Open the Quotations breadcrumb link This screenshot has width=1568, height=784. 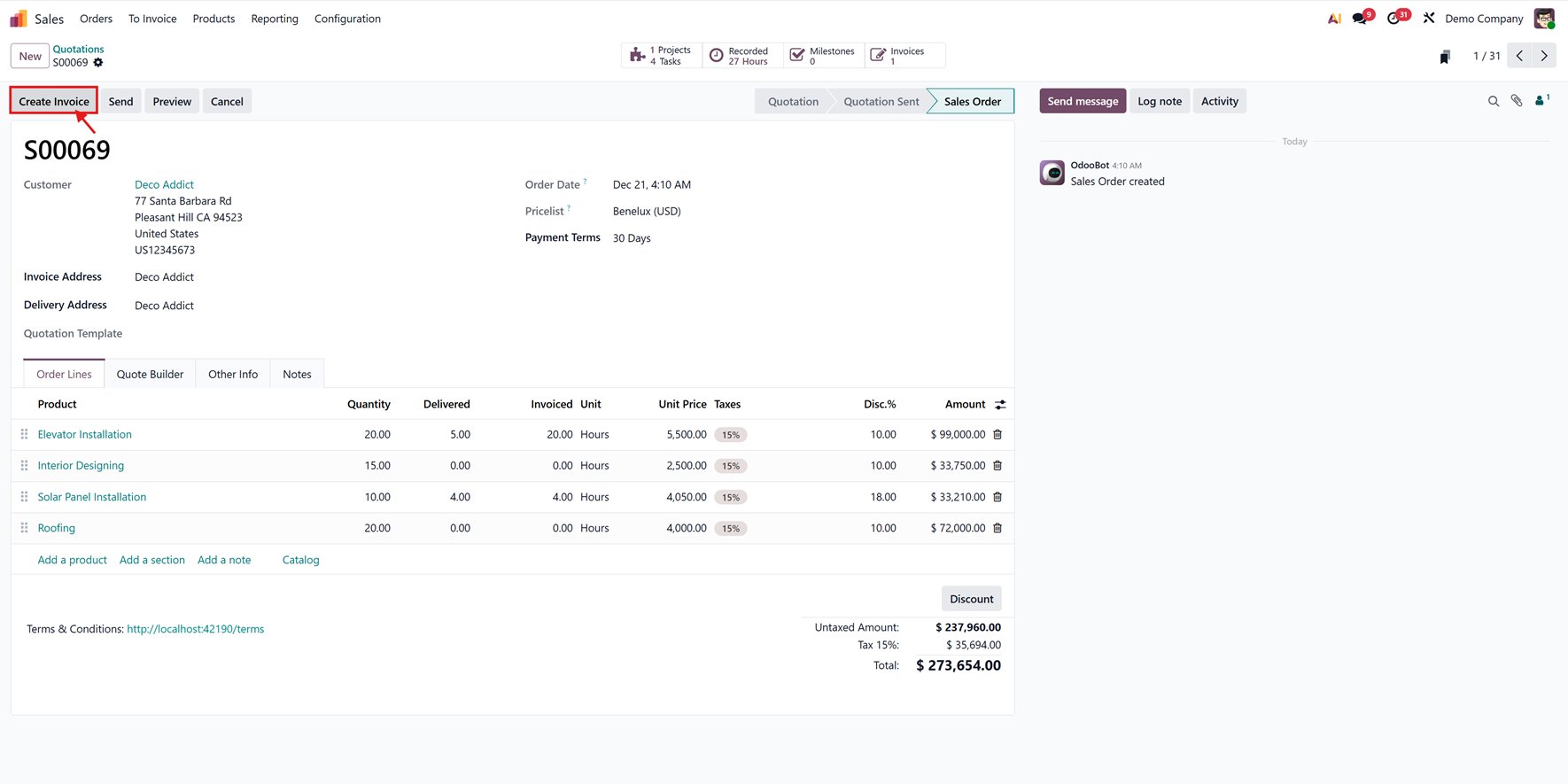(78, 49)
